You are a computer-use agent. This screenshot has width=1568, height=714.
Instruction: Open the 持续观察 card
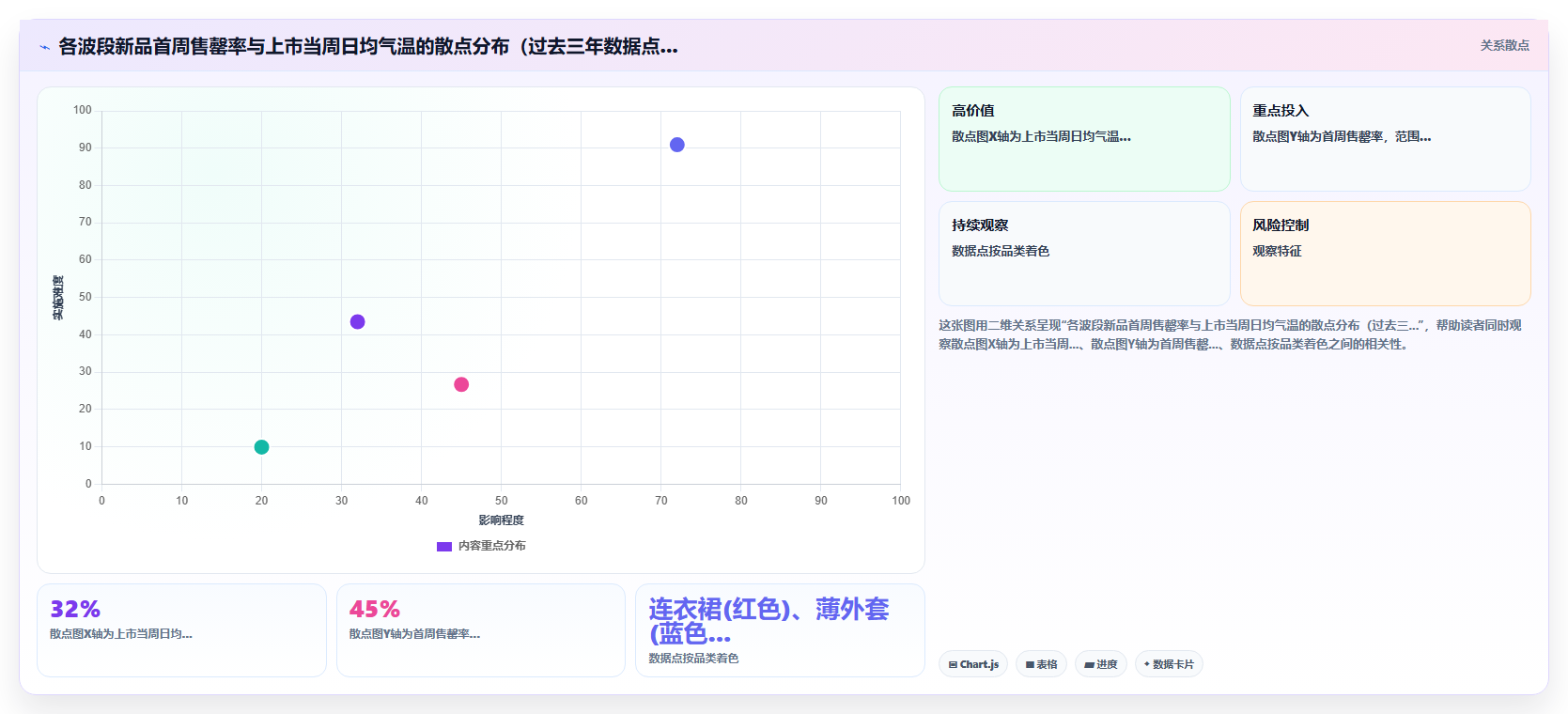pyautogui.click(x=1084, y=254)
